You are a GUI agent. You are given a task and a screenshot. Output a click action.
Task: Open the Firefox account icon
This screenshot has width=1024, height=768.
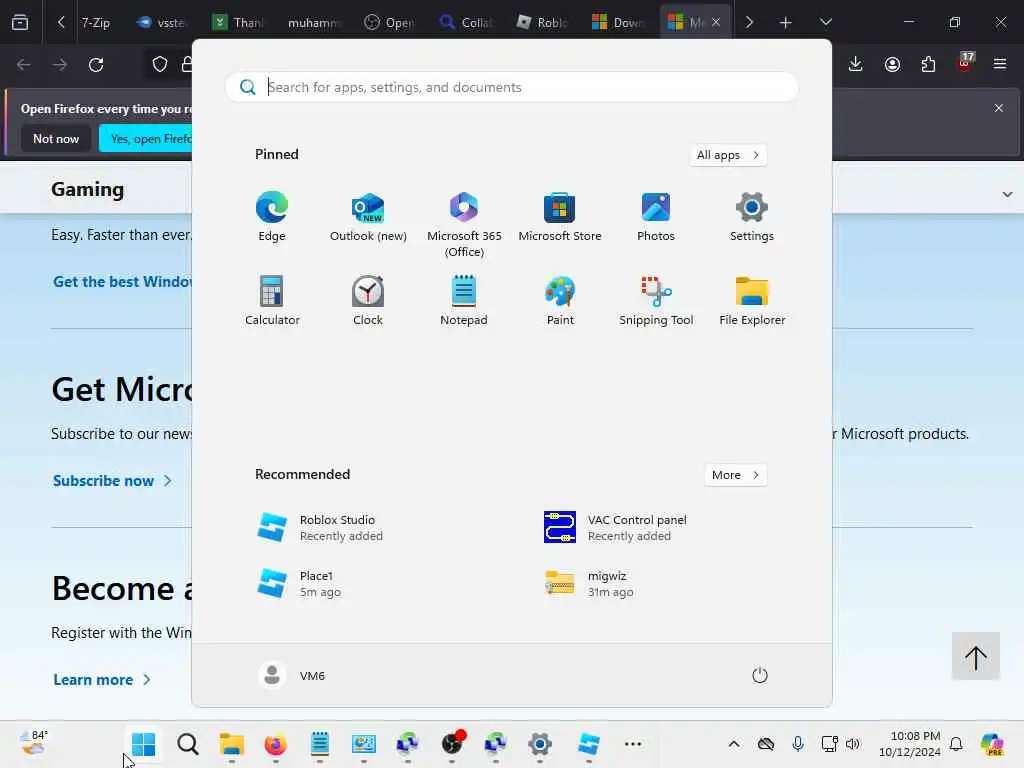point(892,64)
